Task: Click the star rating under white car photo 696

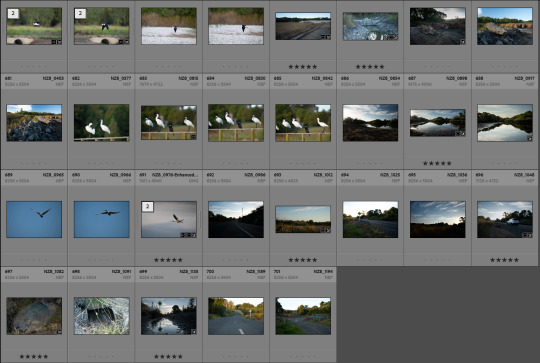Action: pyautogui.click(x=504, y=260)
